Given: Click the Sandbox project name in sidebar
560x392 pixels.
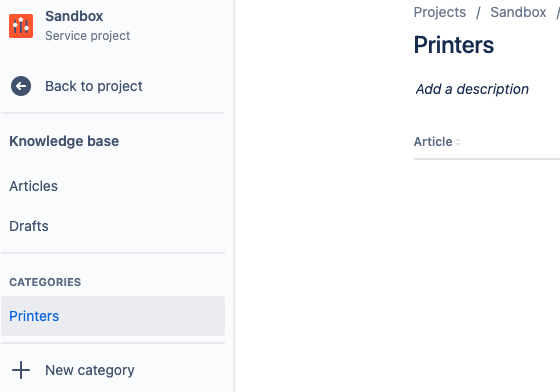Looking at the screenshot, I should pyautogui.click(x=74, y=16).
